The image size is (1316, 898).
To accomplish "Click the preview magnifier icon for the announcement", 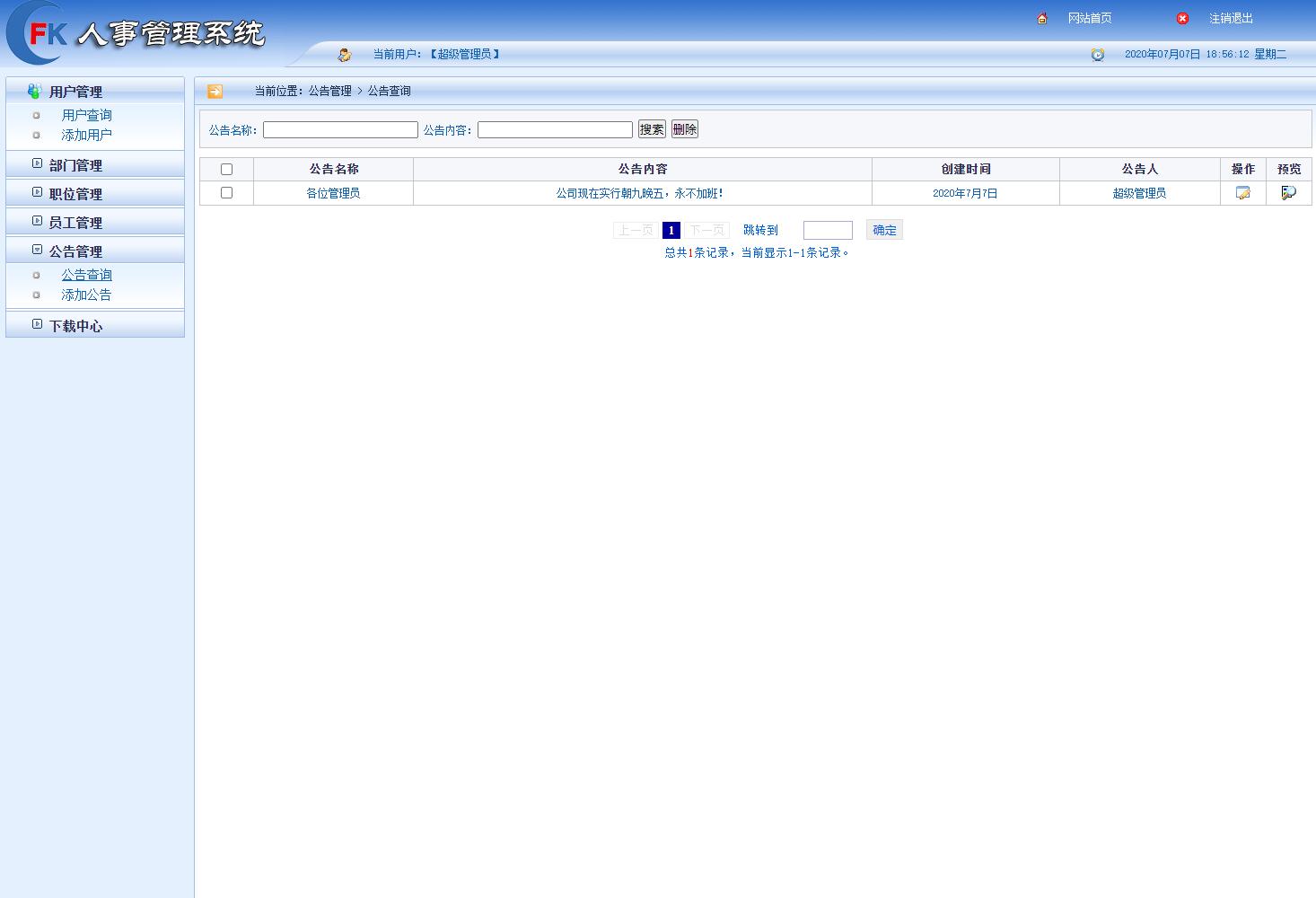I will click(x=1288, y=191).
